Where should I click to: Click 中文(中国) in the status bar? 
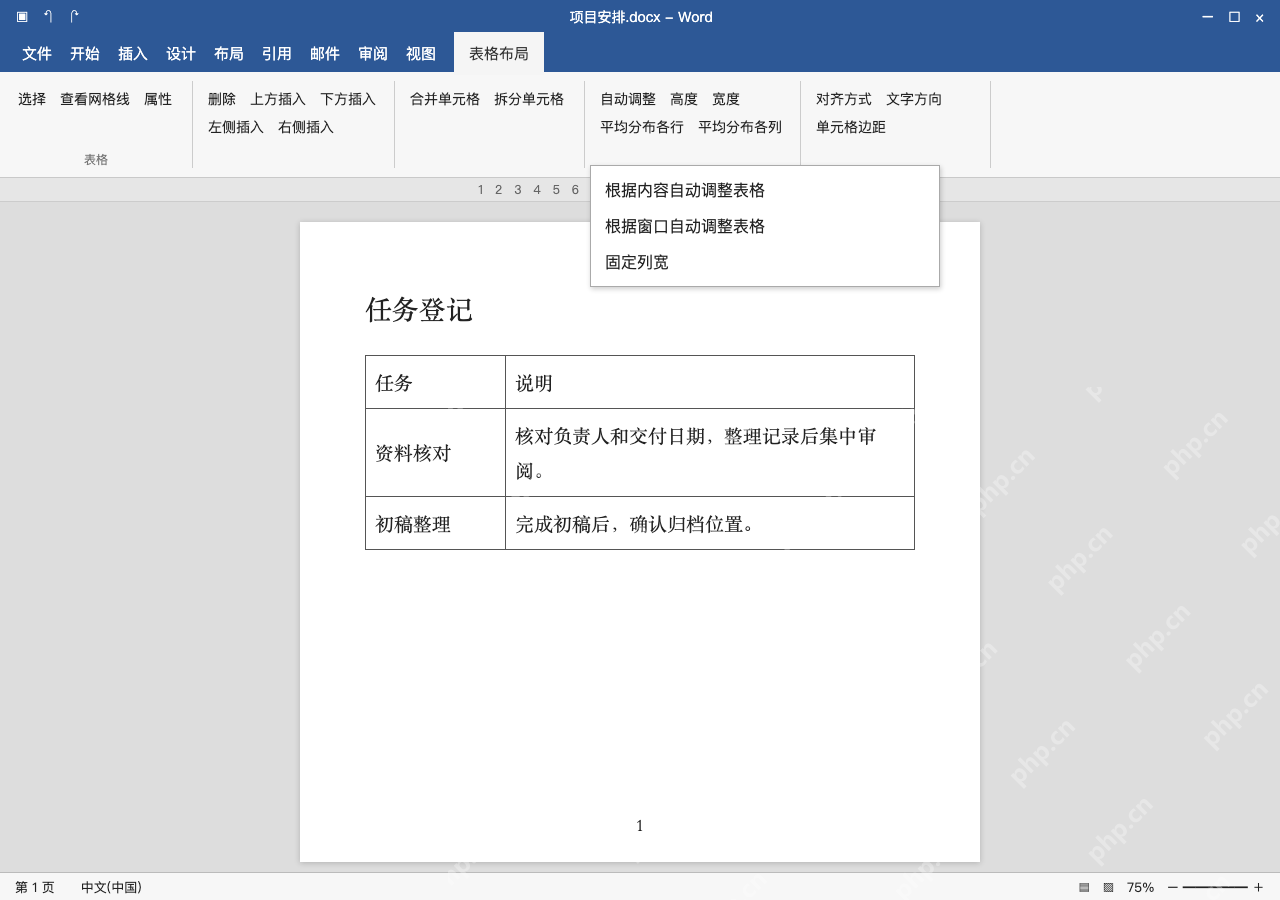click(111, 887)
